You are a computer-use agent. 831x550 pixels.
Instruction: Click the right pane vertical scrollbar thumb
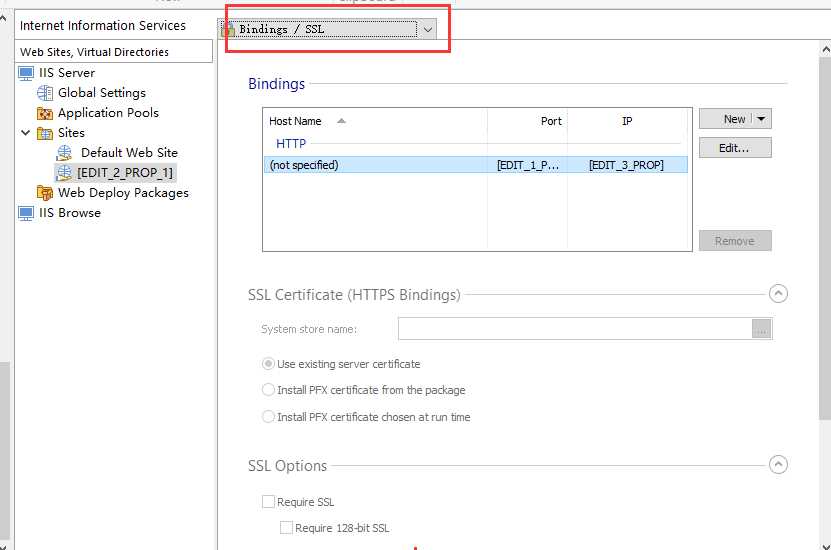[x=825, y=238]
